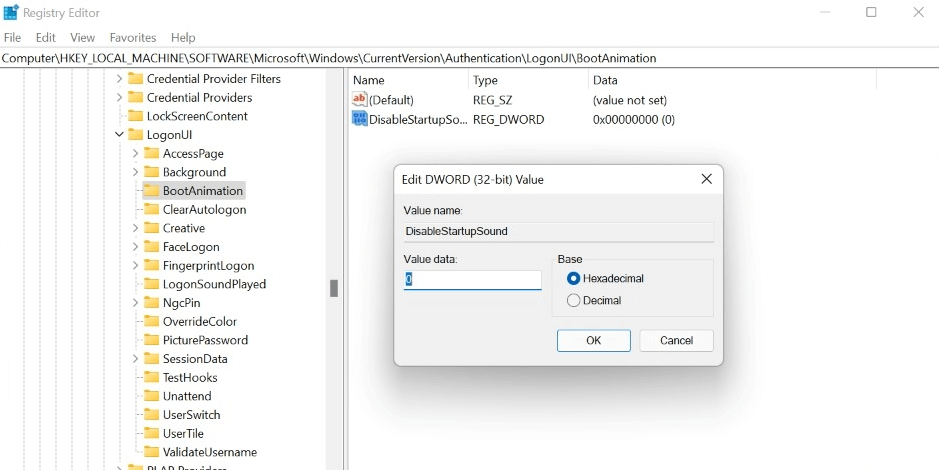Open the Help menu
The width and height of the screenshot is (939, 470).
coord(183,37)
